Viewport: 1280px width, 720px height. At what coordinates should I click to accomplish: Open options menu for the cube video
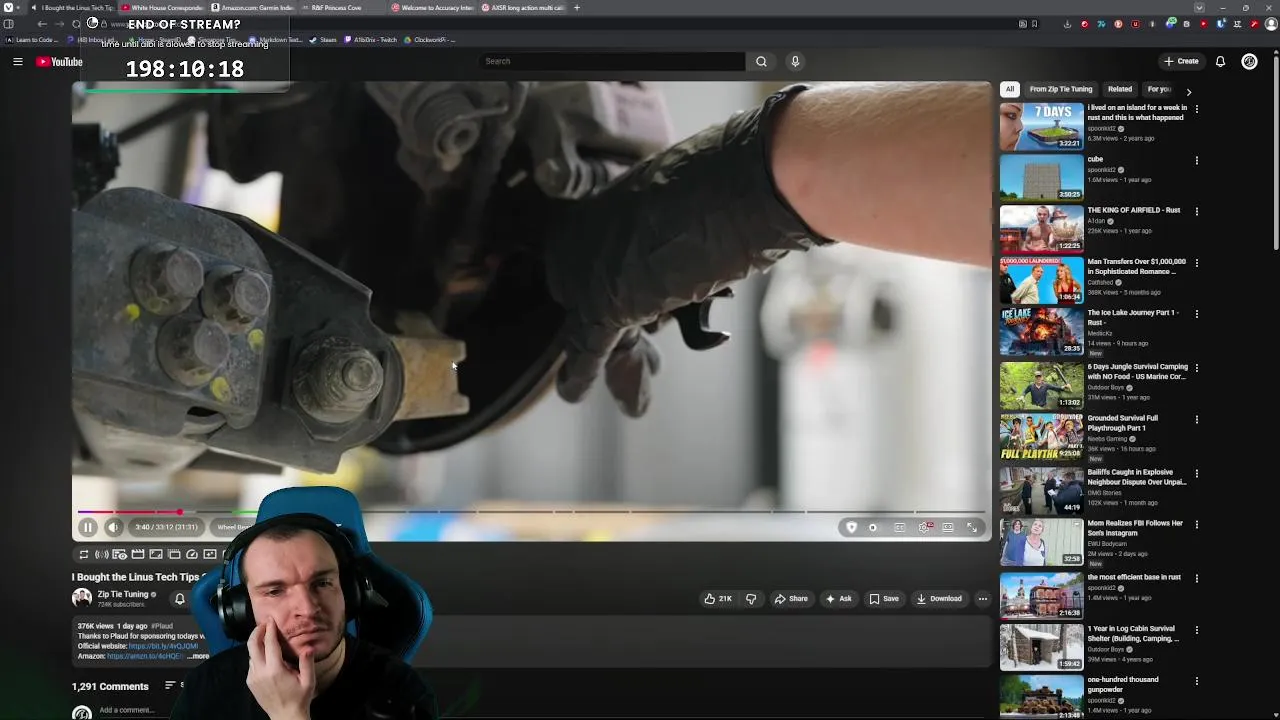tap(1196, 160)
